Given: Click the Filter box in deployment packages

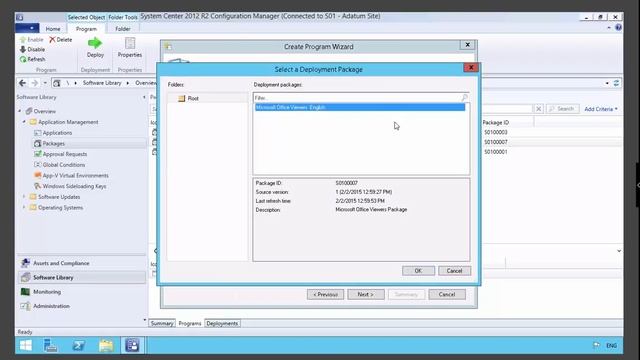Looking at the screenshot, I should click(x=357, y=98).
